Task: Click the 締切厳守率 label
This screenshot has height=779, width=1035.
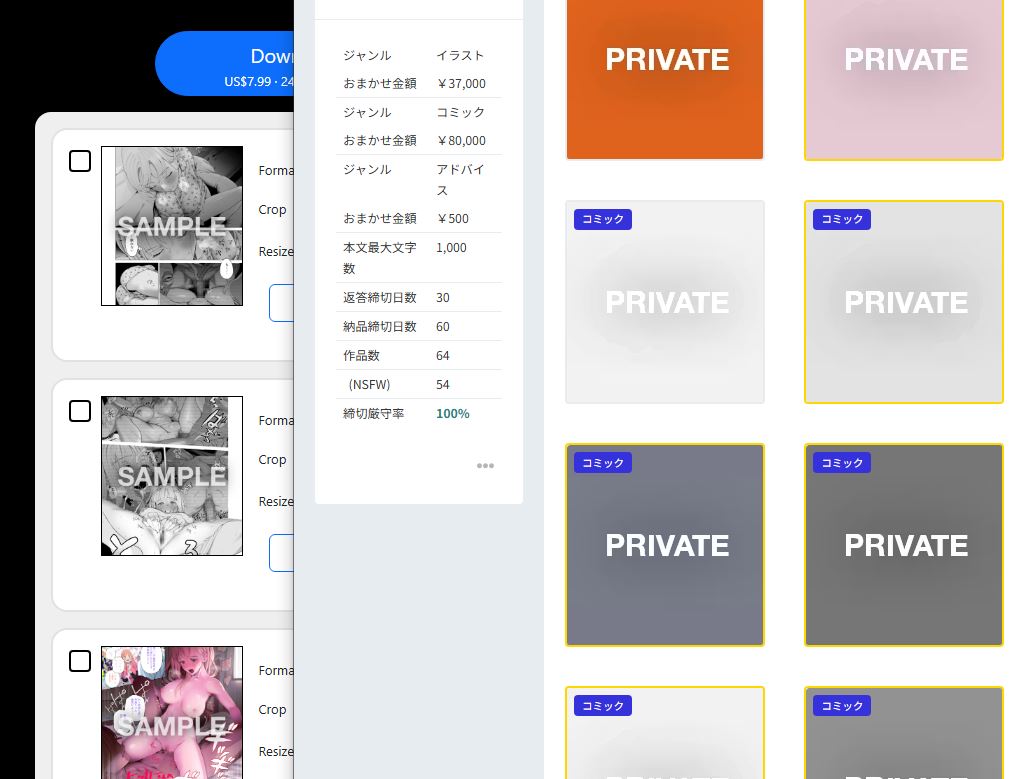Action: pos(374,414)
